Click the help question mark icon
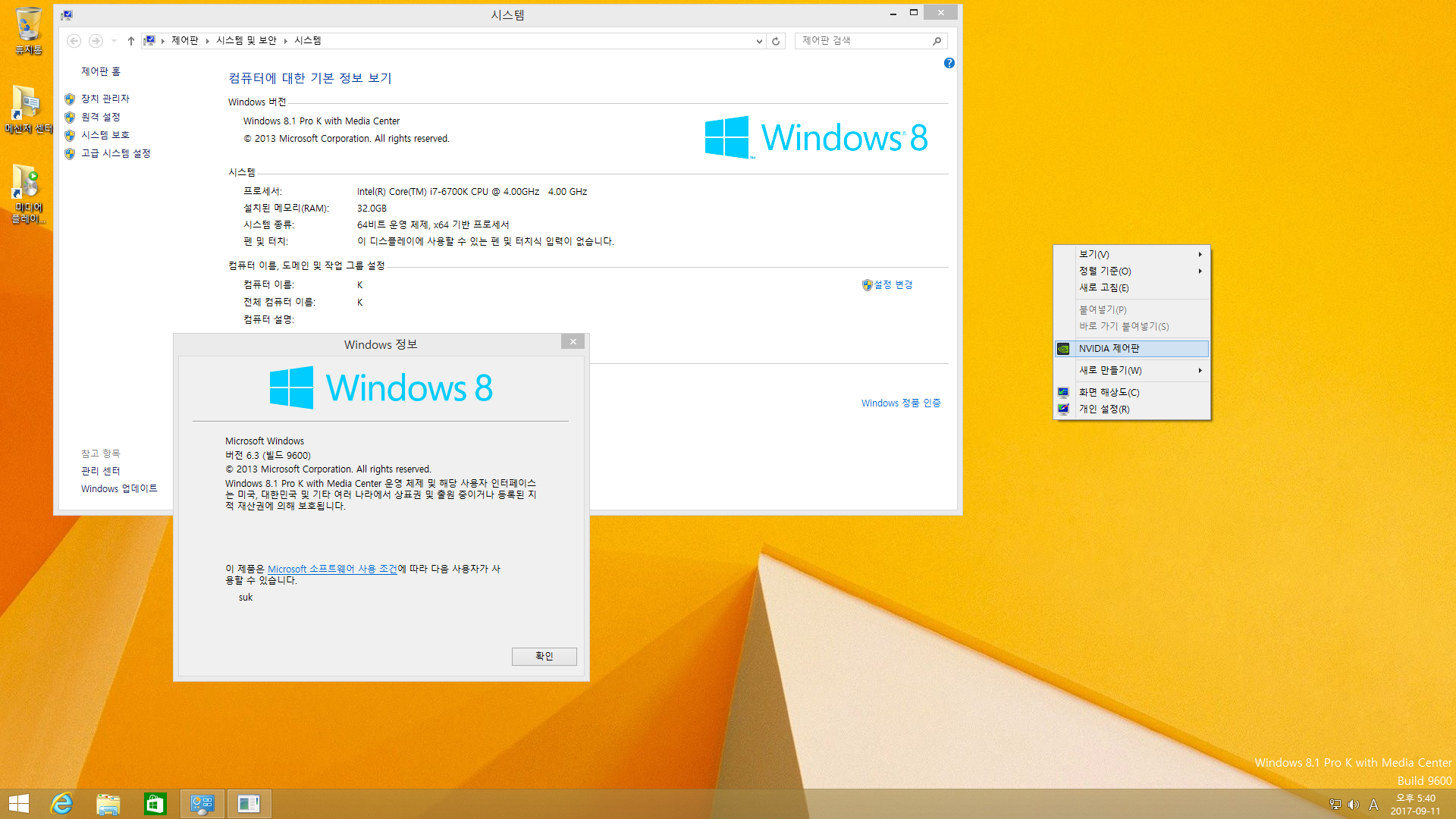 (949, 63)
